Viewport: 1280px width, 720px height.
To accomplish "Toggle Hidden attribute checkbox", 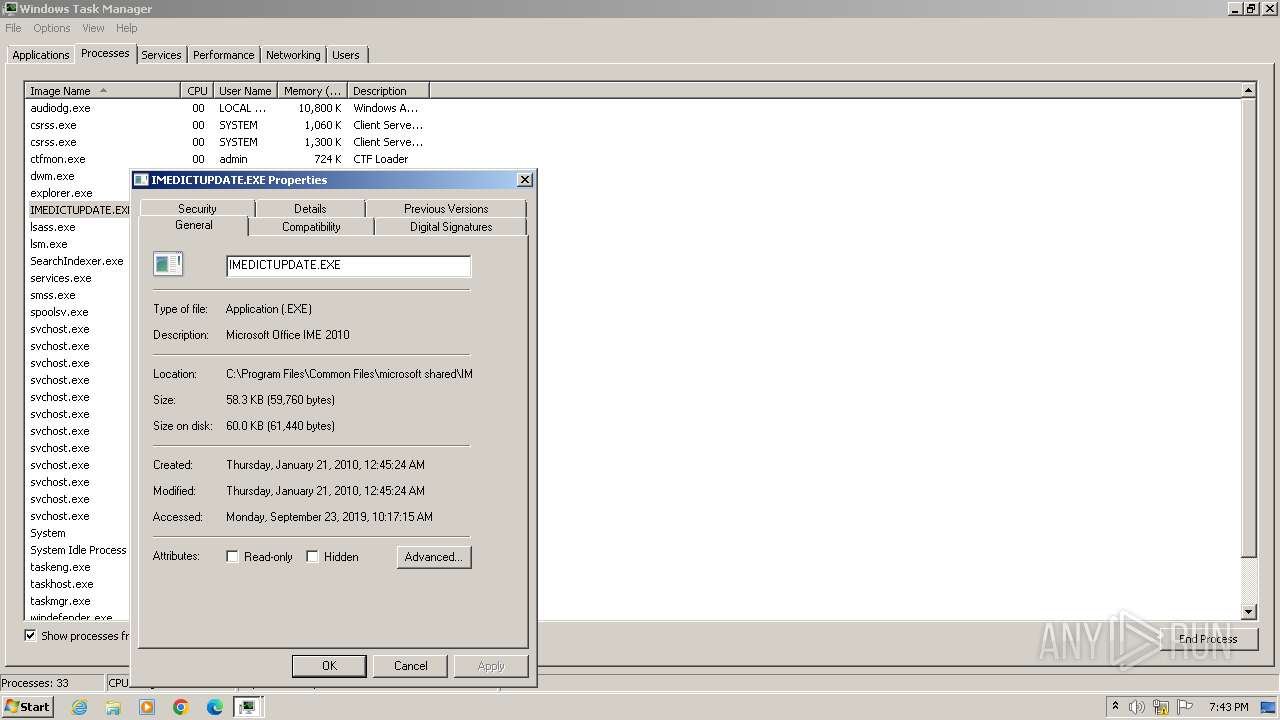I will (x=312, y=557).
